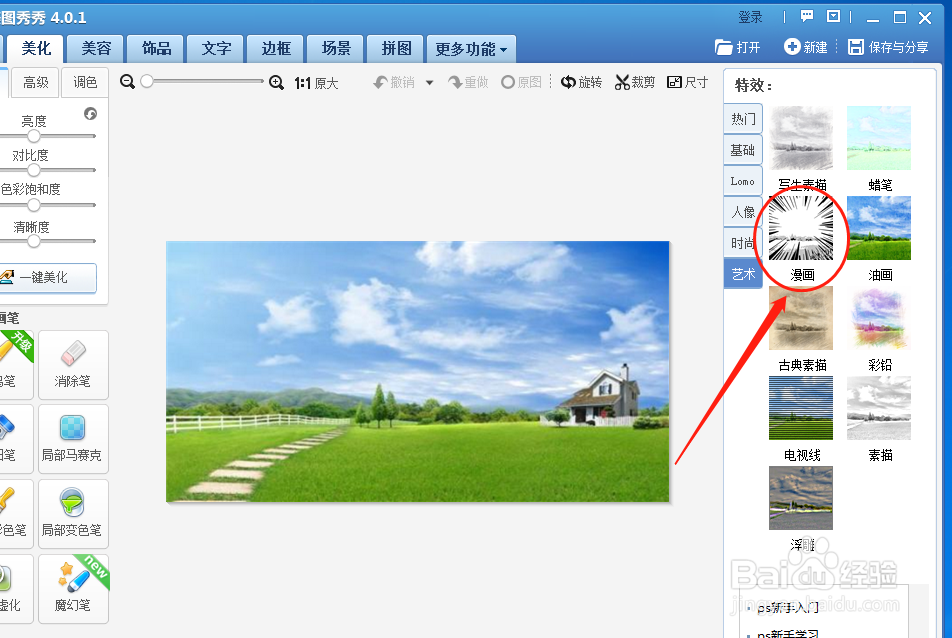Open the 饰品 tab
This screenshot has width=952, height=638.
click(x=156, y=49)
